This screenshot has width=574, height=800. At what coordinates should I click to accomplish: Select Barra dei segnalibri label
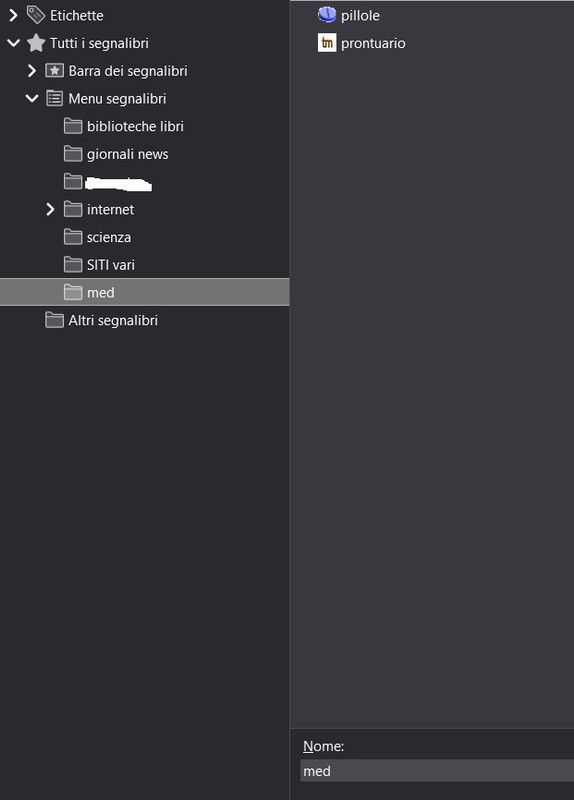pyautogui.click(x=128, y=71)
